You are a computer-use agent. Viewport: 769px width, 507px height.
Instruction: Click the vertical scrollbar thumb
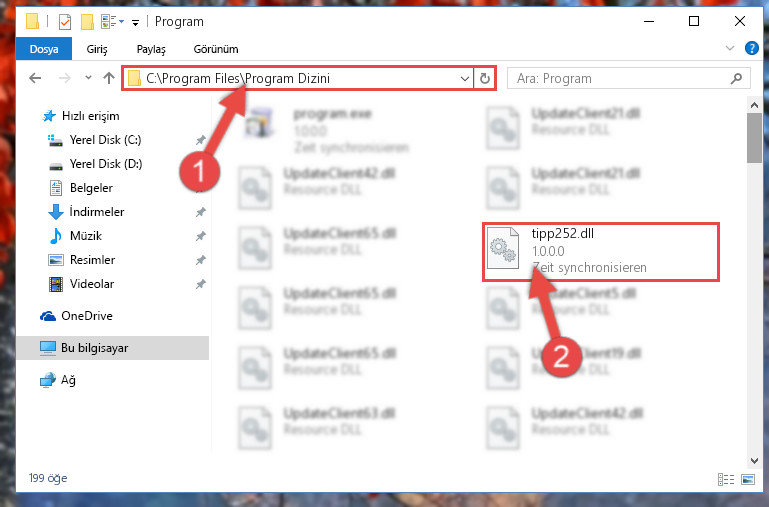click(754, 138)
